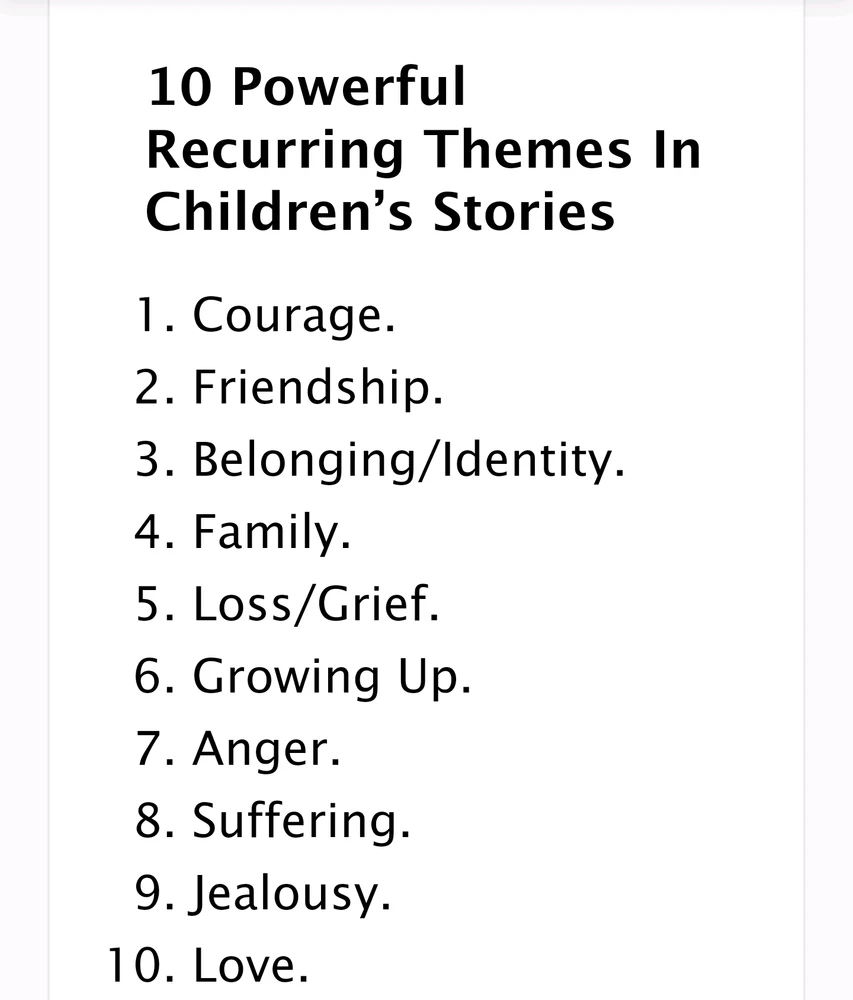853x1000 pixels.
Task: Click the list number "1." before Courage
Action: pyautogui.click(x=153, y=316)
